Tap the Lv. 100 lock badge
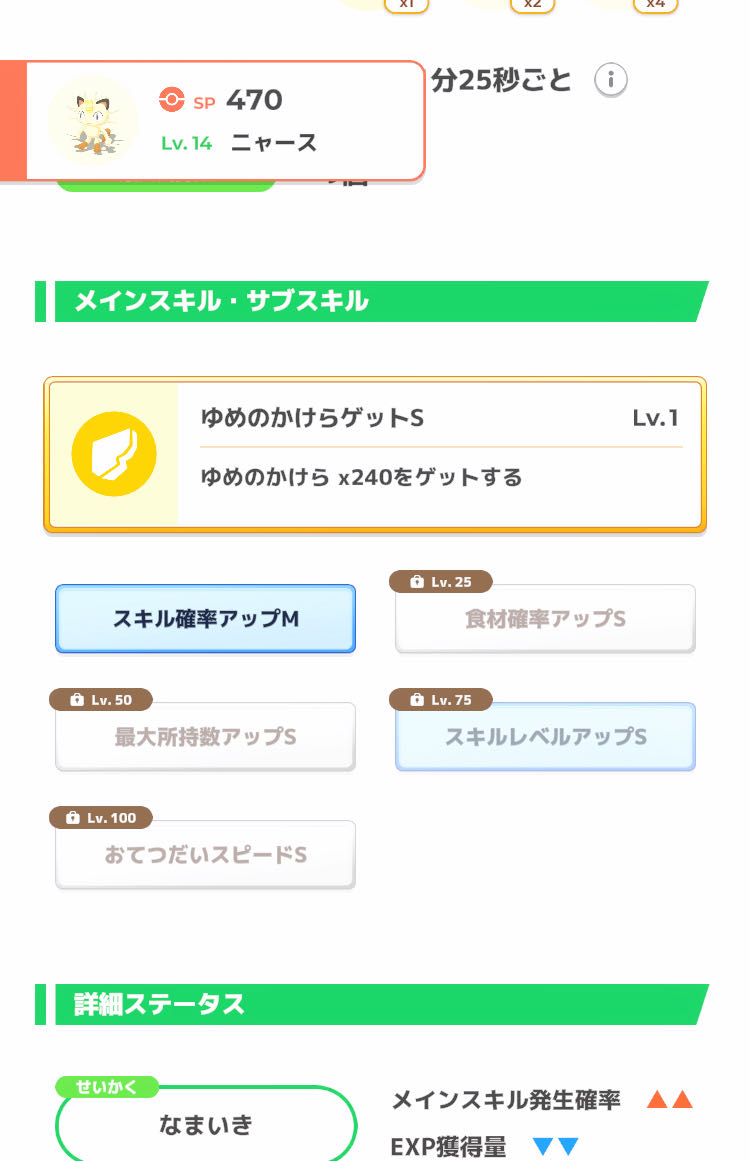 click(101, 817)
